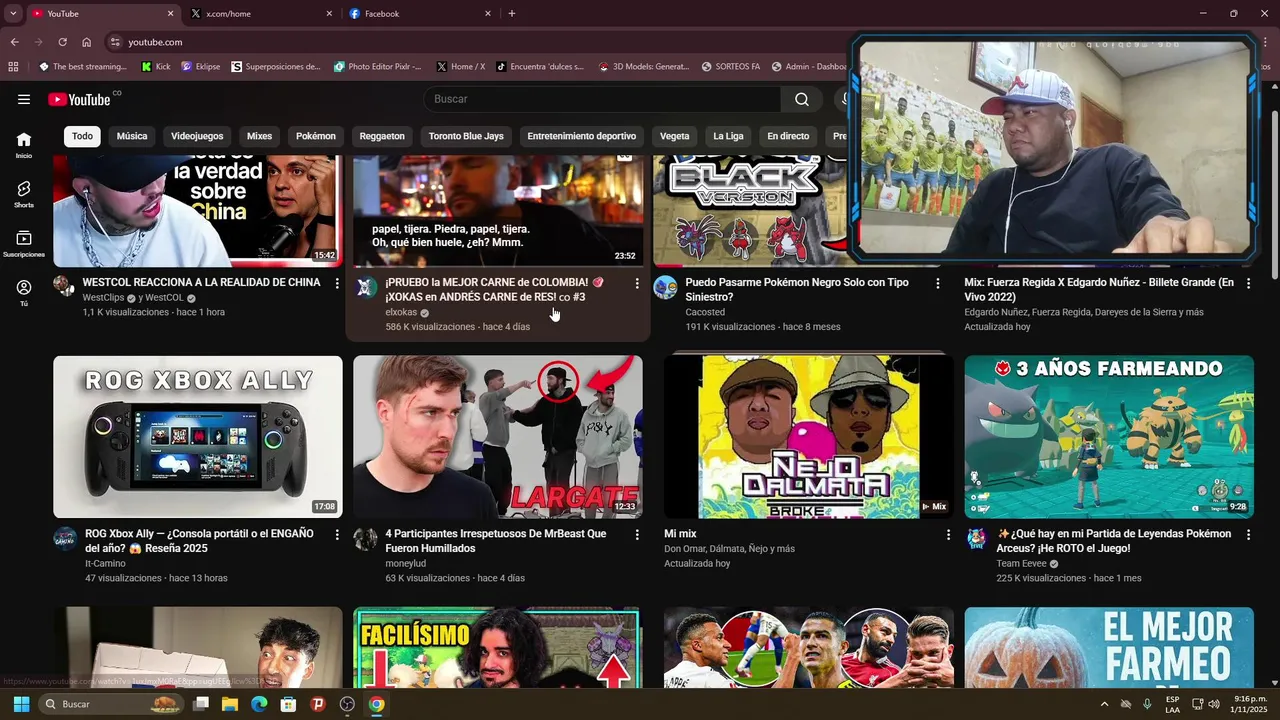Click the Windows taskbar Buscar box
This screenshot has width=1280, height=720.
(111, 704)
